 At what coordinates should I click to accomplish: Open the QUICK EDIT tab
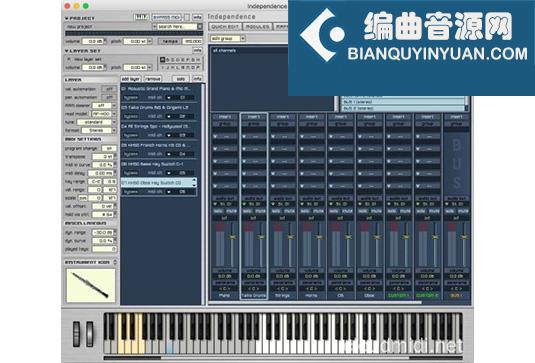pyautogui.click(x=225, y=27)
